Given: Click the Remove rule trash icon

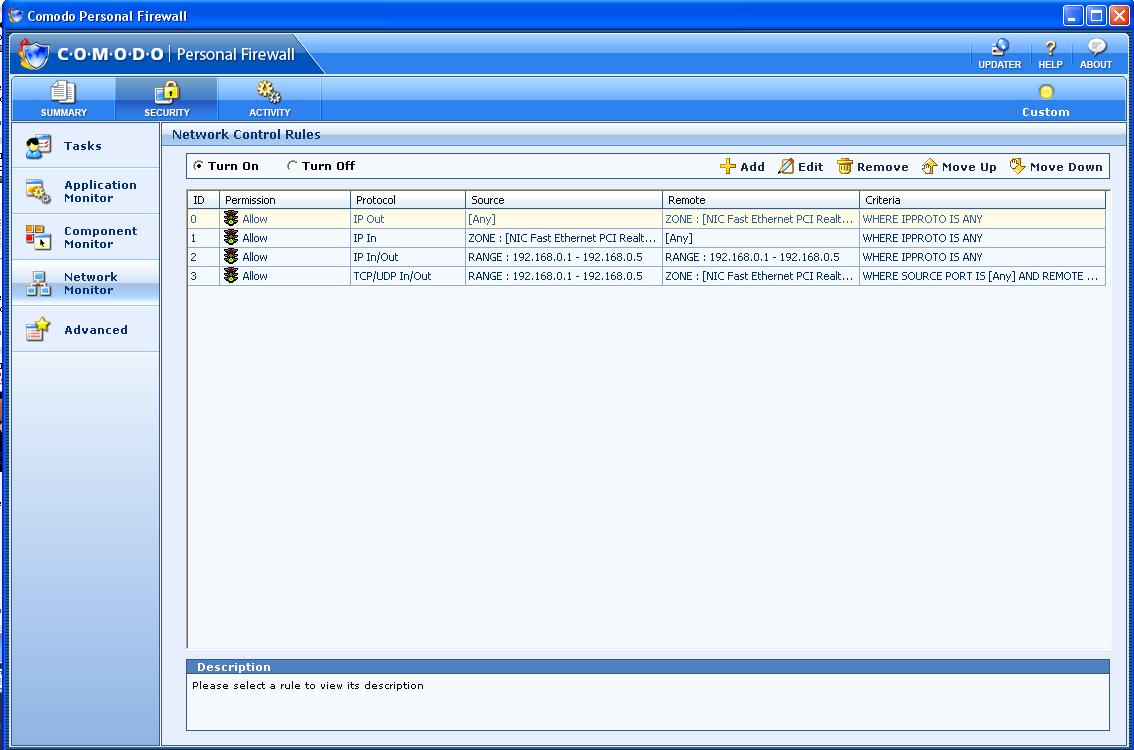Looking at the screenshot, I should (x=845, y=166).
